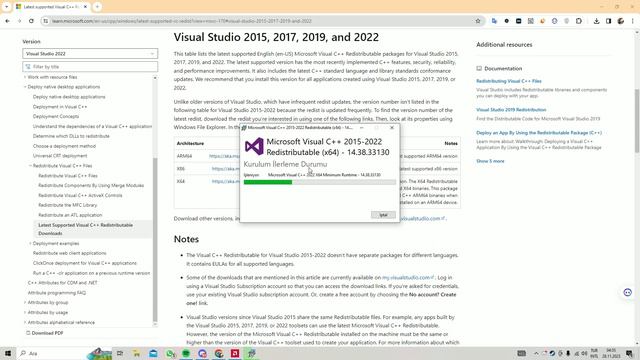Open Redistributing Visual C++ Files resource link
Screen dimensions: 640x360
pyautogui.click(x=509, y=81)
